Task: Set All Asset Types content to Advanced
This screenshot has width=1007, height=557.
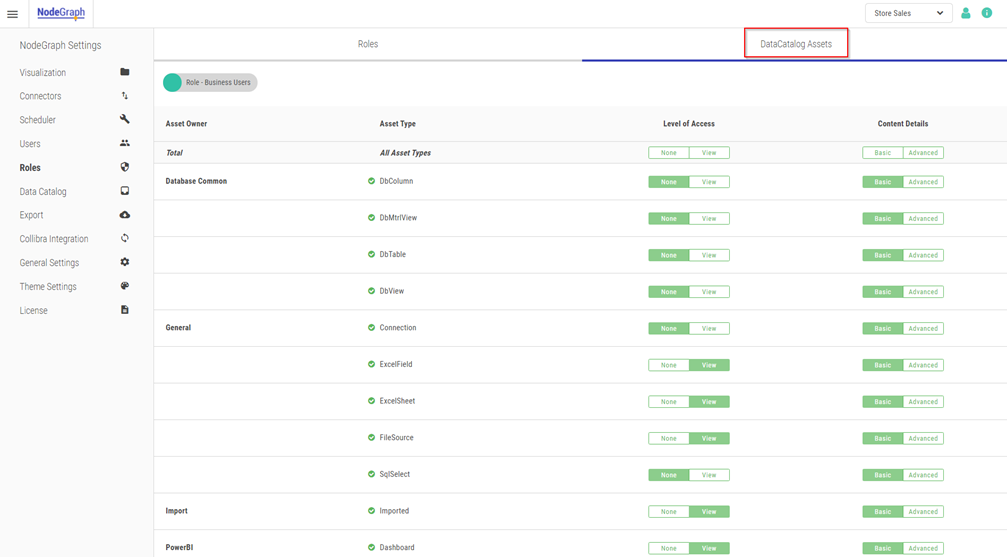Action: pyautogui.click(x=923, y=153)
